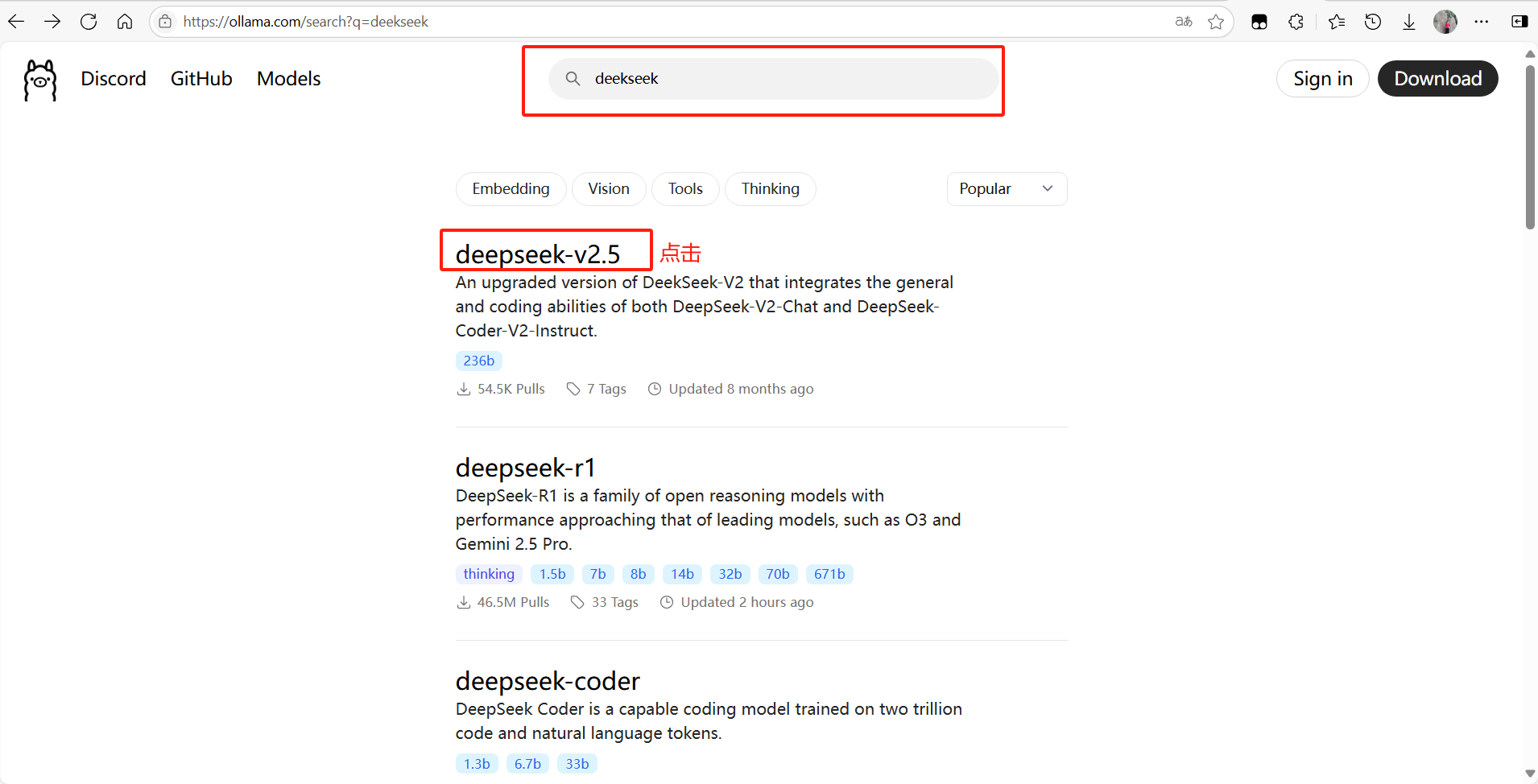Click the 671b size tag

tap(829, 574)
